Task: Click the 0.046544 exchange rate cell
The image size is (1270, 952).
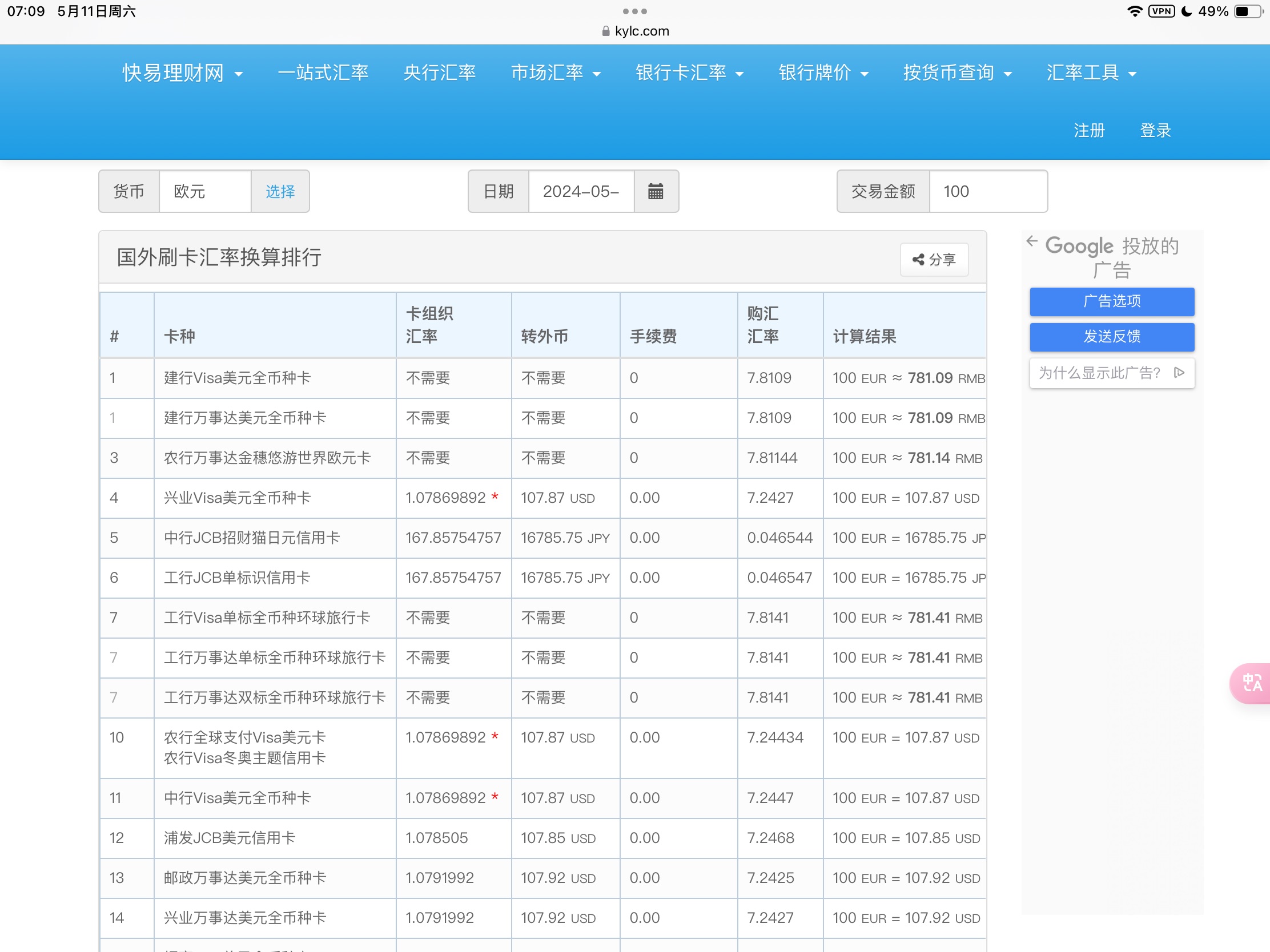Action: click(779, 538)
